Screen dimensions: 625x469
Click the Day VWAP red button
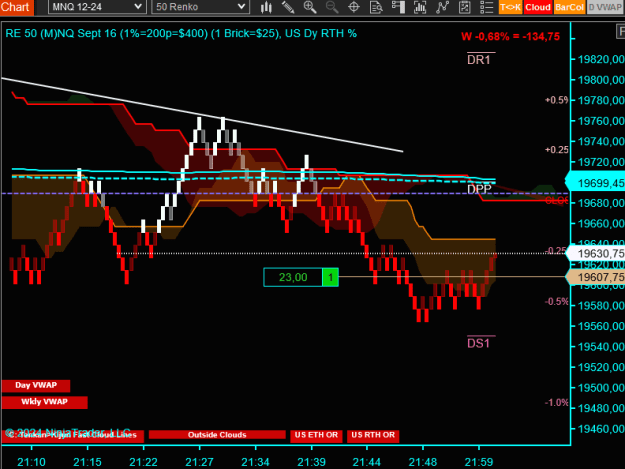36,385
